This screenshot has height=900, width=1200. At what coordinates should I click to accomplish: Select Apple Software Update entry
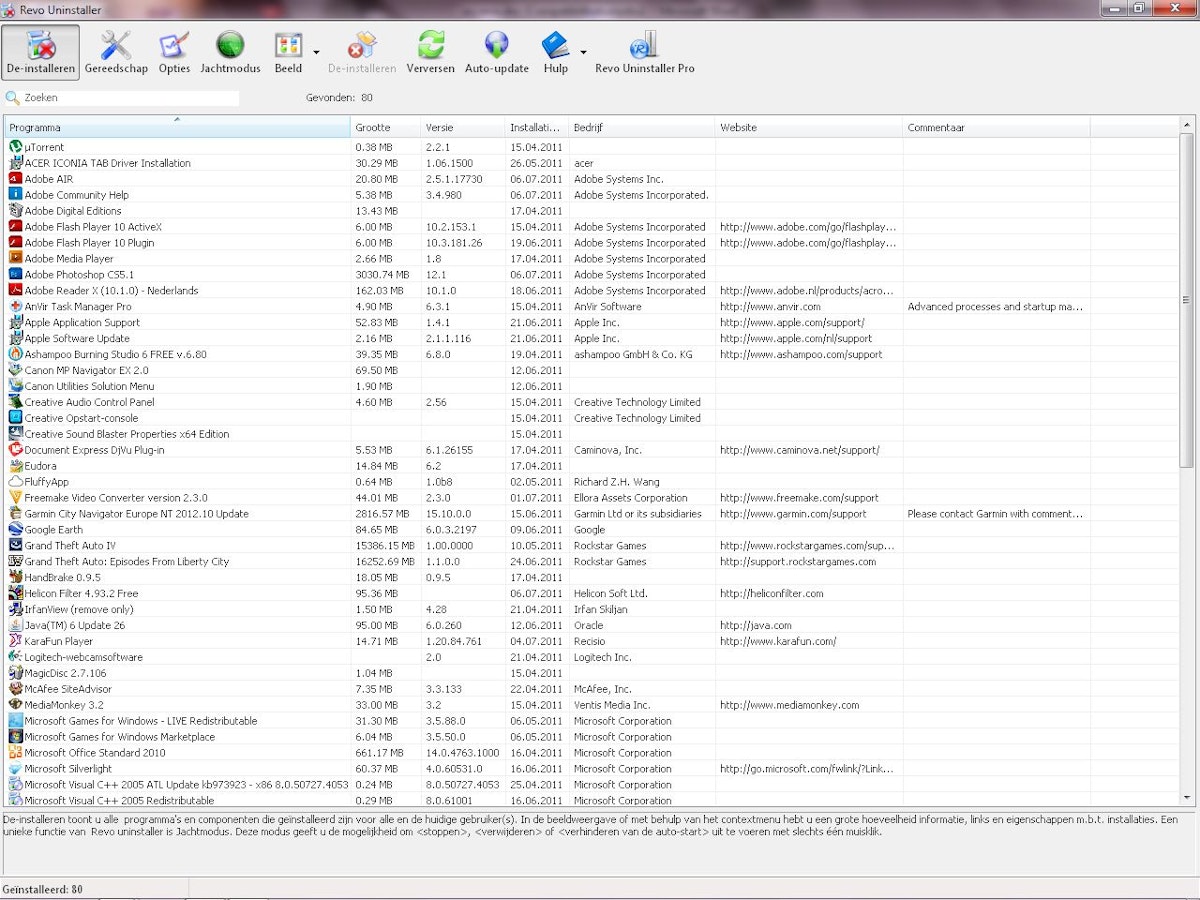pyautogui.click(x=593, y=338)
